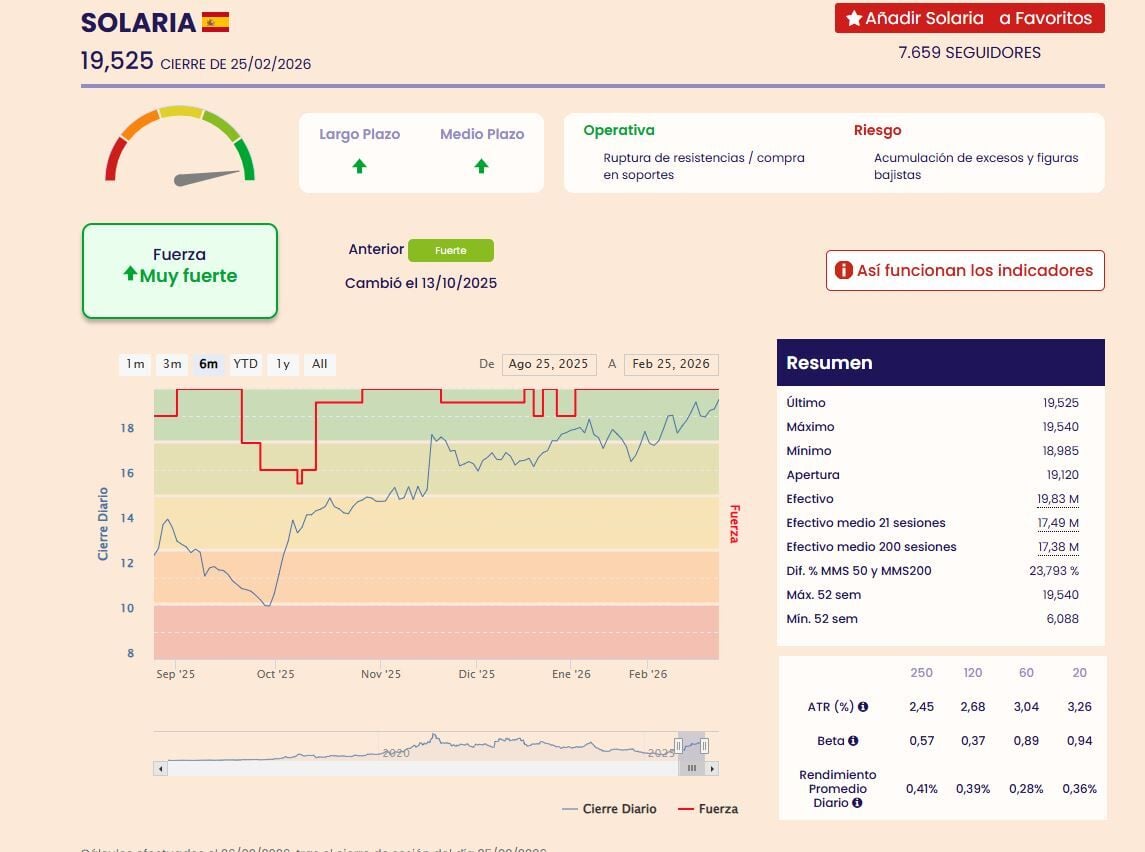Click the star icon in Añadir a Favoritos
Viewport: 1145px width, 852px height.
[853, 19]
